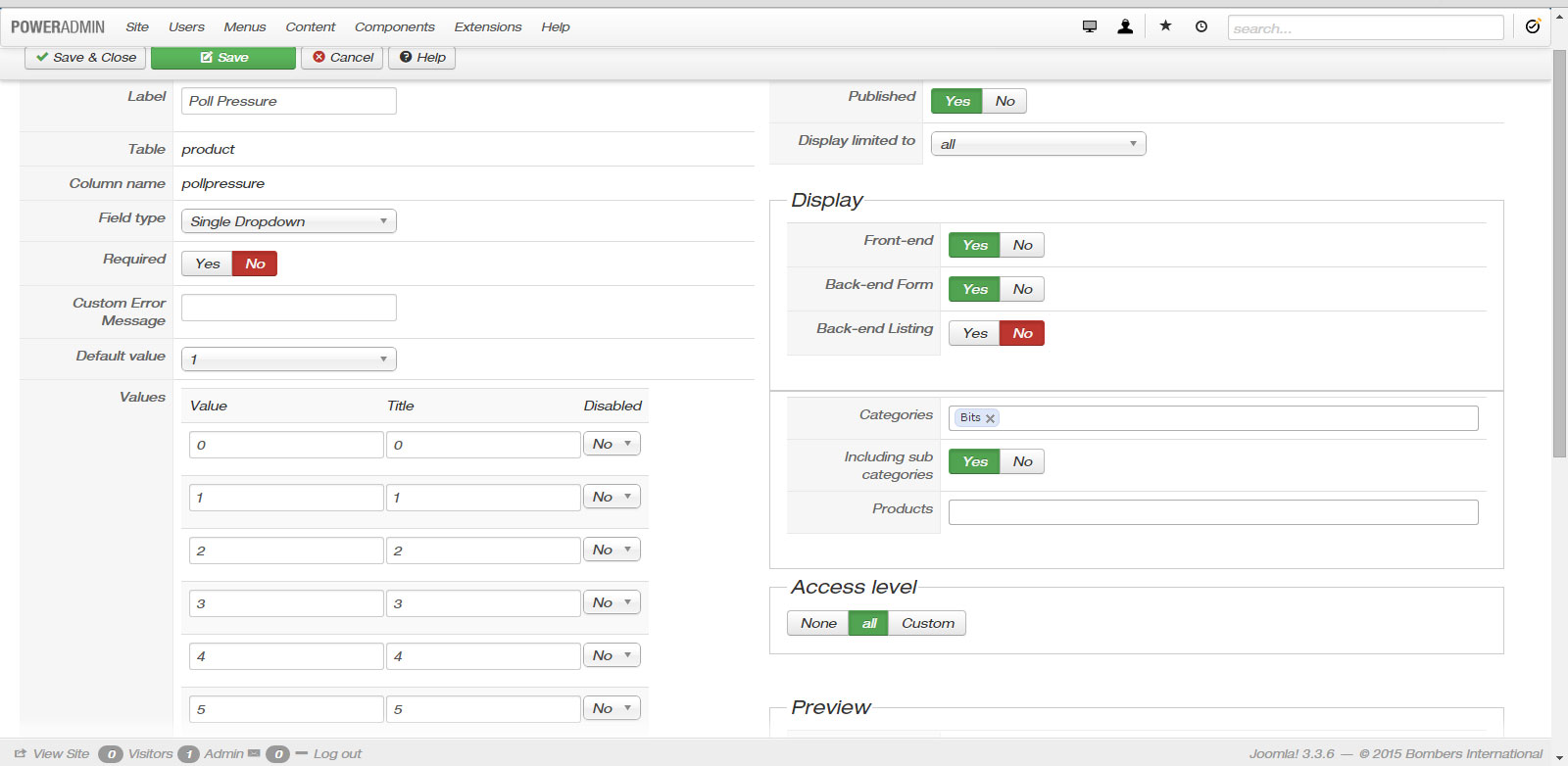Open Disabled dropdown for value 1
The image size is (1568, 766).
pyautogui.click(x=612, y=497)
